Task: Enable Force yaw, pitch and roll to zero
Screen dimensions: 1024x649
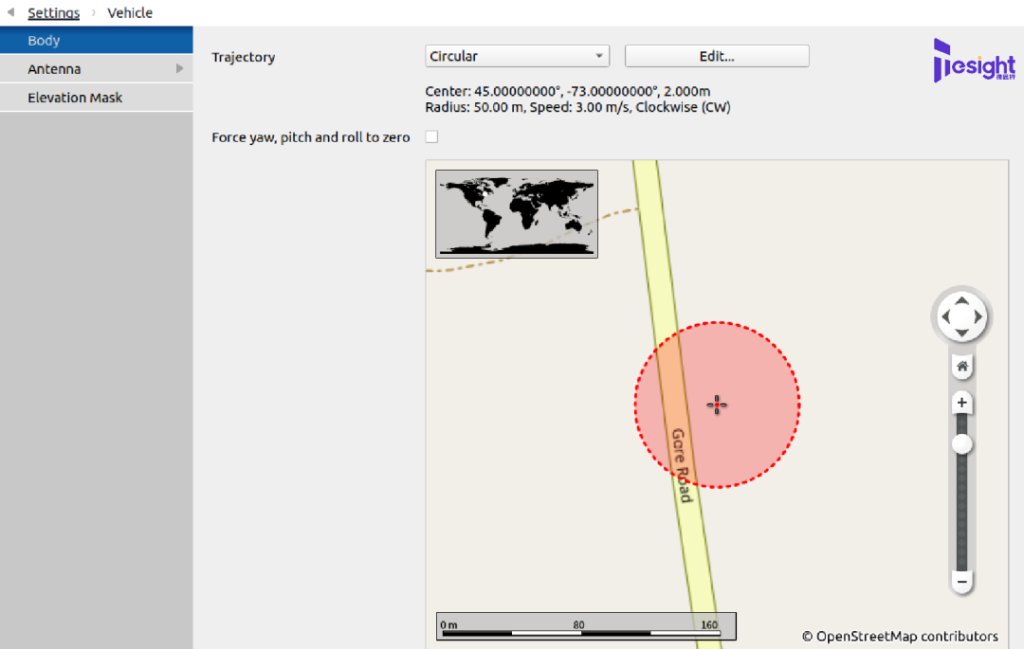Action: click(432, 136)
